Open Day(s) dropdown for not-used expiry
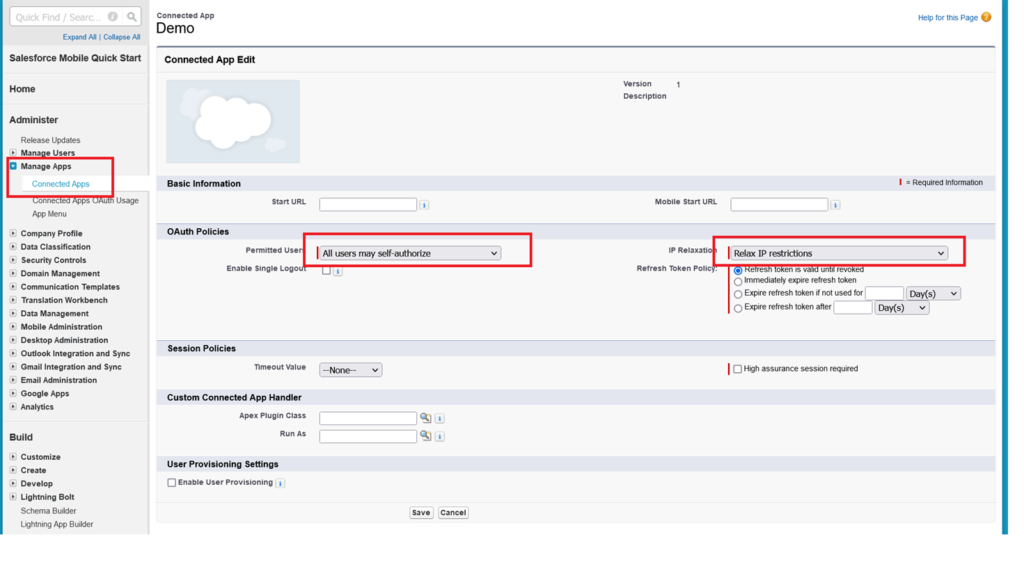 (x=933, y=294)
